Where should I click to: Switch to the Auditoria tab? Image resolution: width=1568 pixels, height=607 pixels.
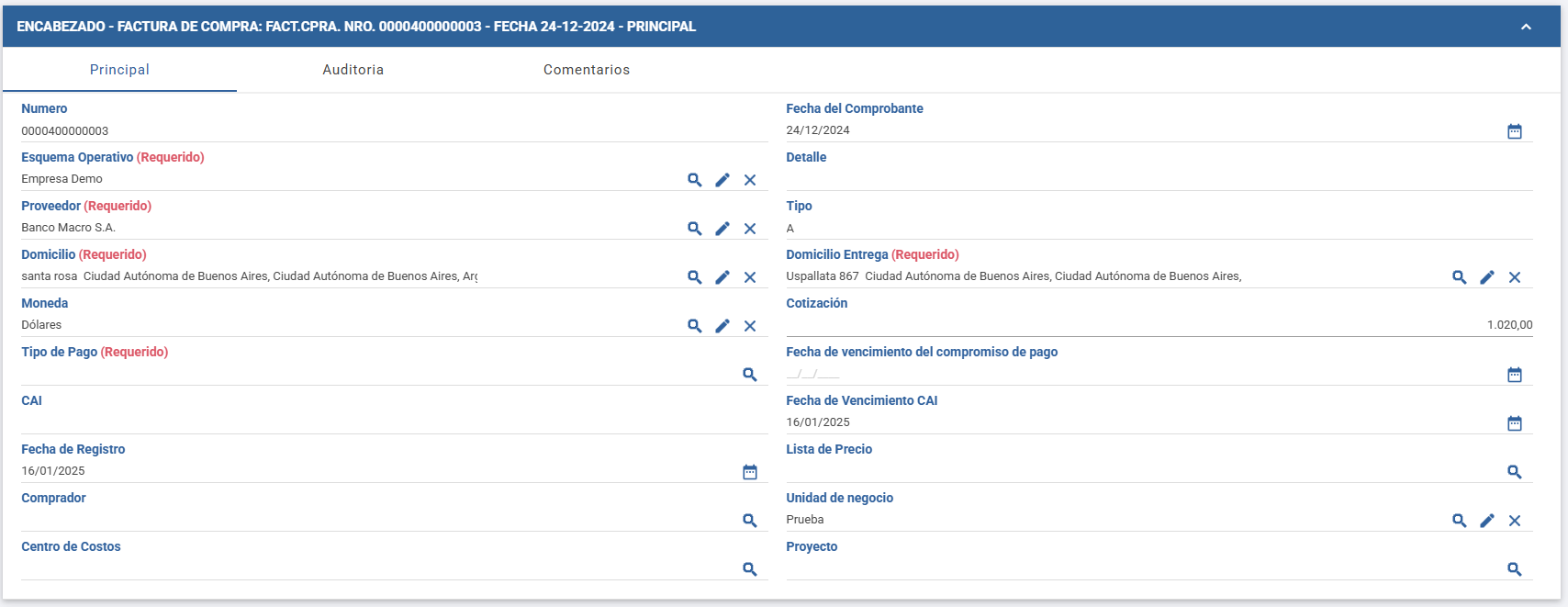click(x=353, y=70)
